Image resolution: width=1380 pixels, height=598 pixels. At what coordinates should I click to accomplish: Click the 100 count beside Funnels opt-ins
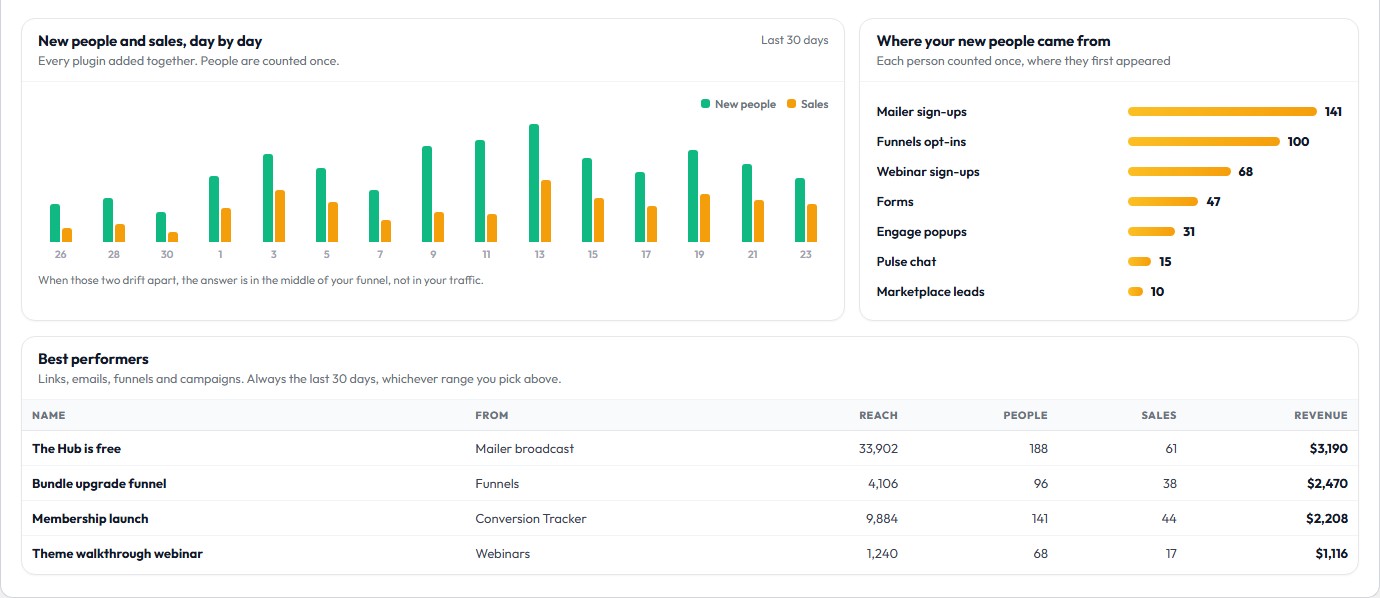pos(1298,142)
